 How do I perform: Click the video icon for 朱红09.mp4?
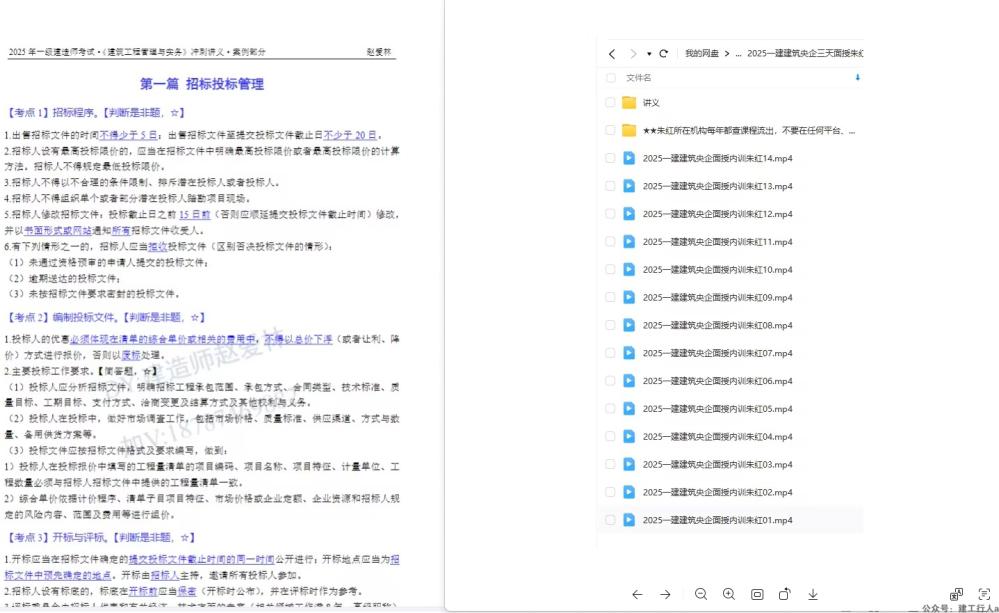coord(629,298)
